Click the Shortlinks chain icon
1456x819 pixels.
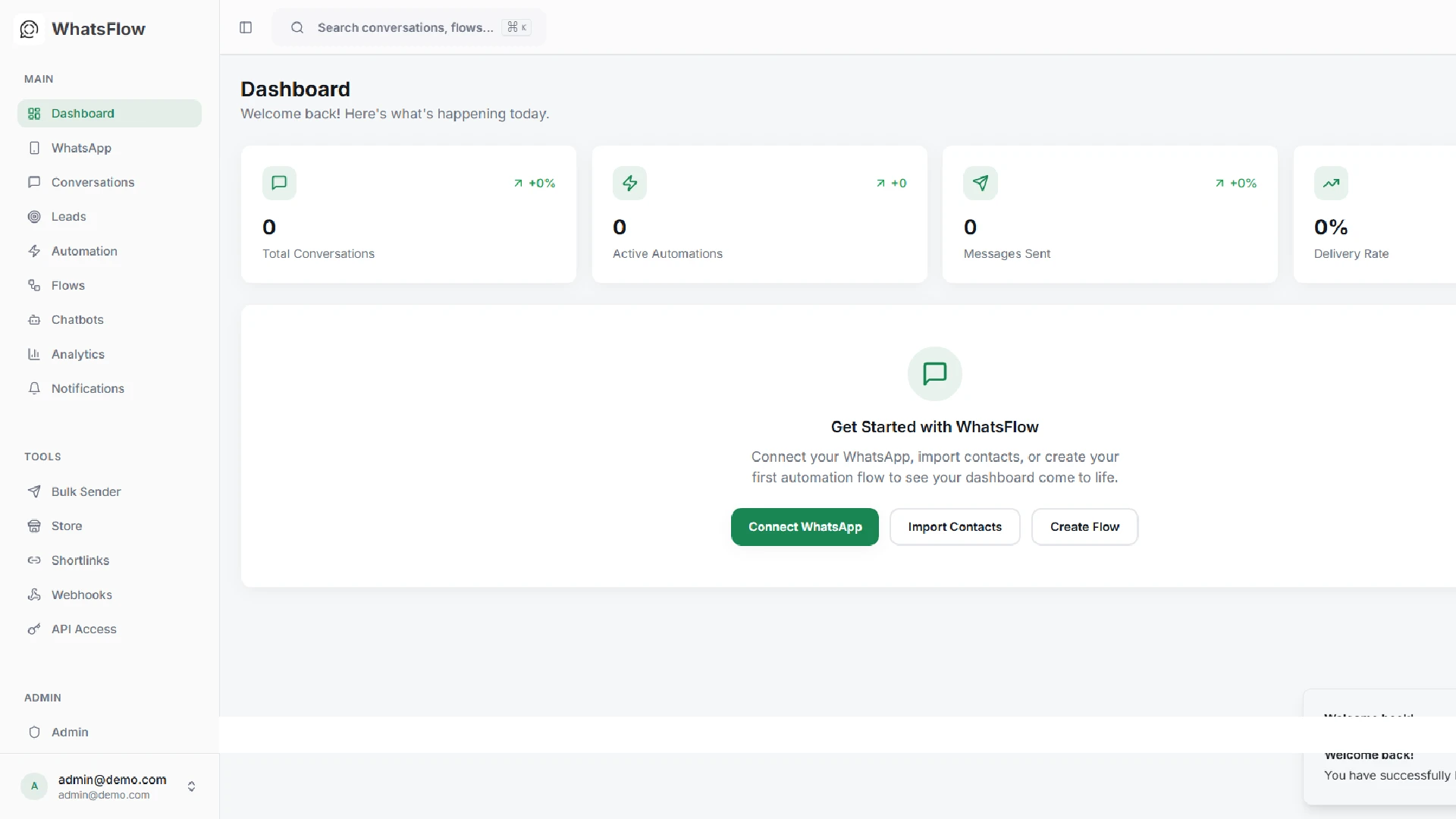coord(34,560)
